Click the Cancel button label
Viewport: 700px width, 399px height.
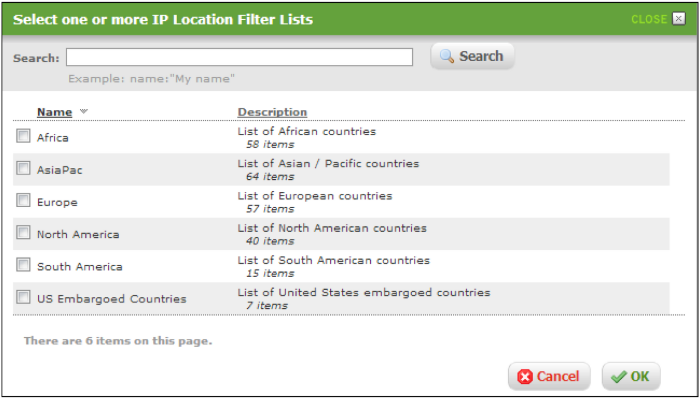point(558,377)
